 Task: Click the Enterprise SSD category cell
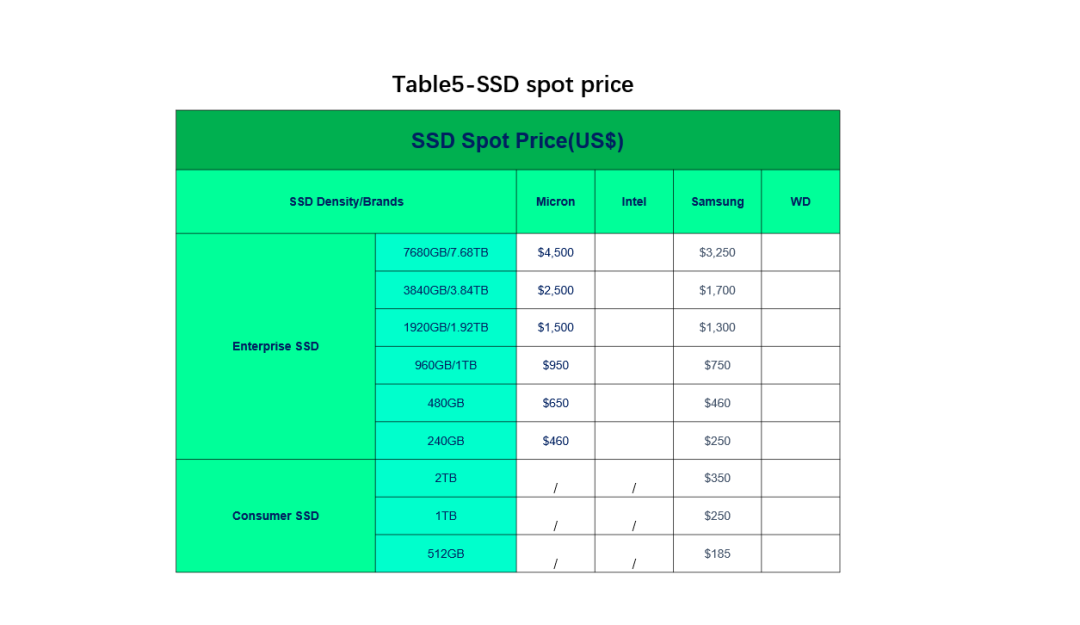(276, 346)
